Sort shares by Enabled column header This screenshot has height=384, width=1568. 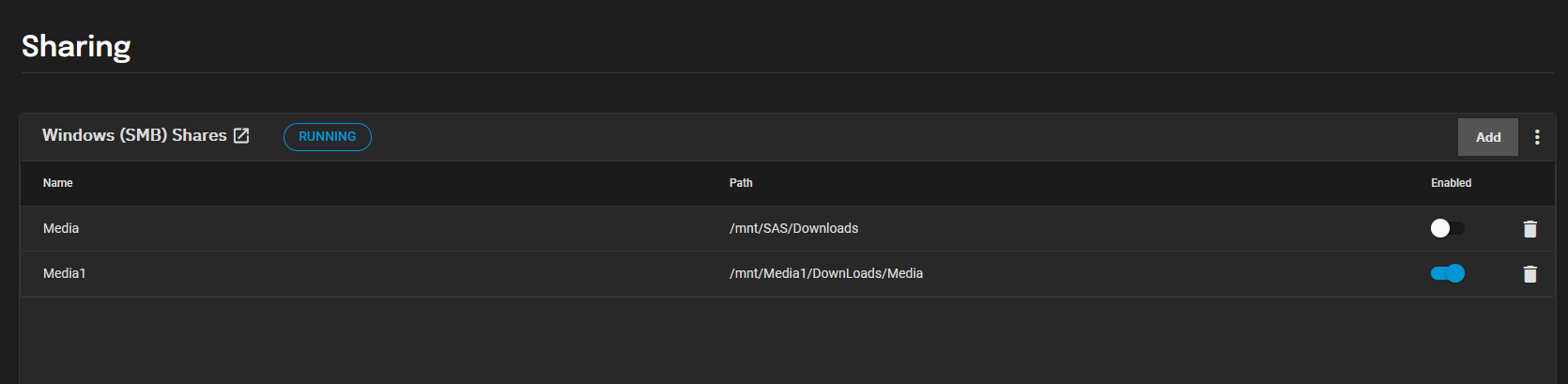point(1451,183)
